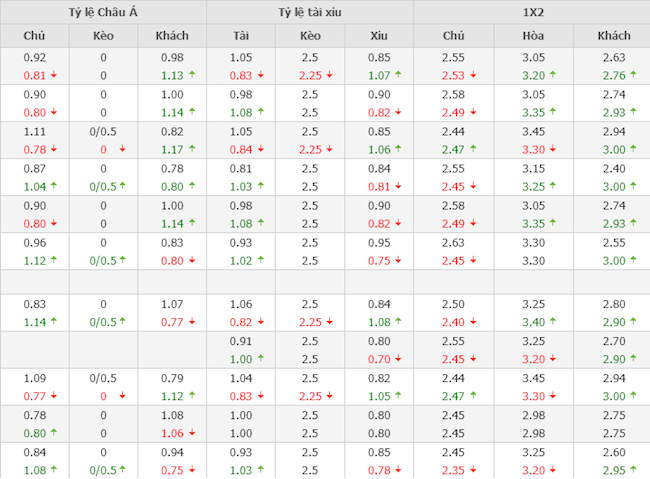Screen dimensions: 650x479
Task: Select the Tỷ lệ Châu Á header
Action: [103, 11]
